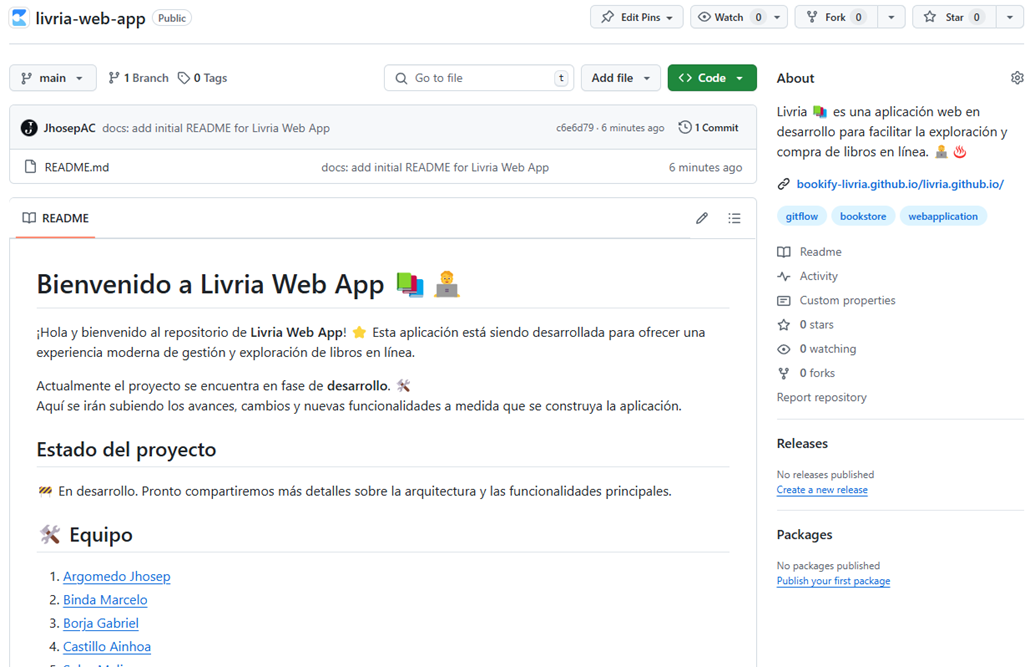This screenshot has height=667, width=1035.
Task: Select the README tab
Action: tap(55, 218)
